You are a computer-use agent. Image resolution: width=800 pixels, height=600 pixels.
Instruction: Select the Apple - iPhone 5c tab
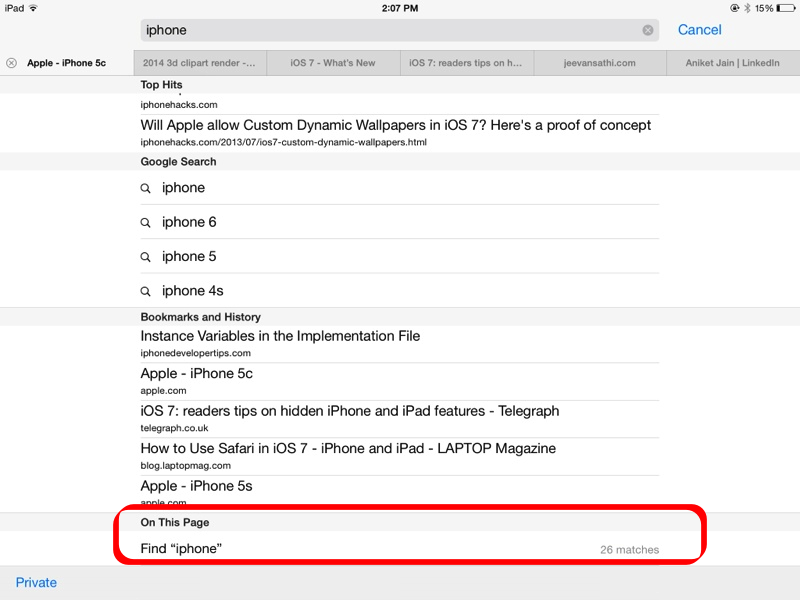[x=66, y=63]
